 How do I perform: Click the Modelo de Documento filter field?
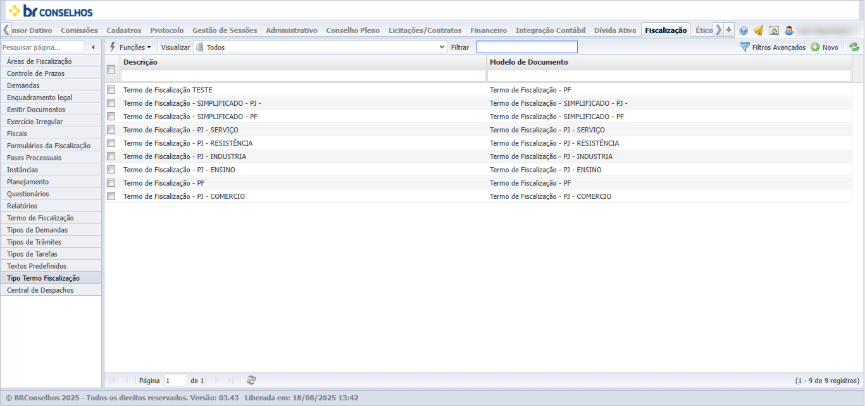669,76
